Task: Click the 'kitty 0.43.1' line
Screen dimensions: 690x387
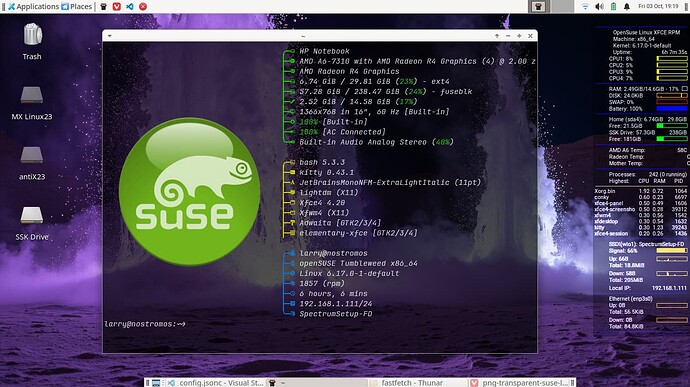Action: pyautogui.click(x=327, y=173)
